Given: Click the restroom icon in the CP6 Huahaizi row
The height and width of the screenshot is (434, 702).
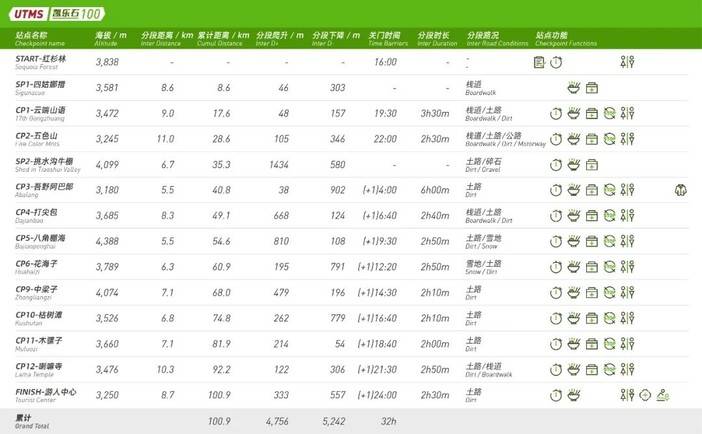Looking at the screenshot, I should [x=627, y=266].
